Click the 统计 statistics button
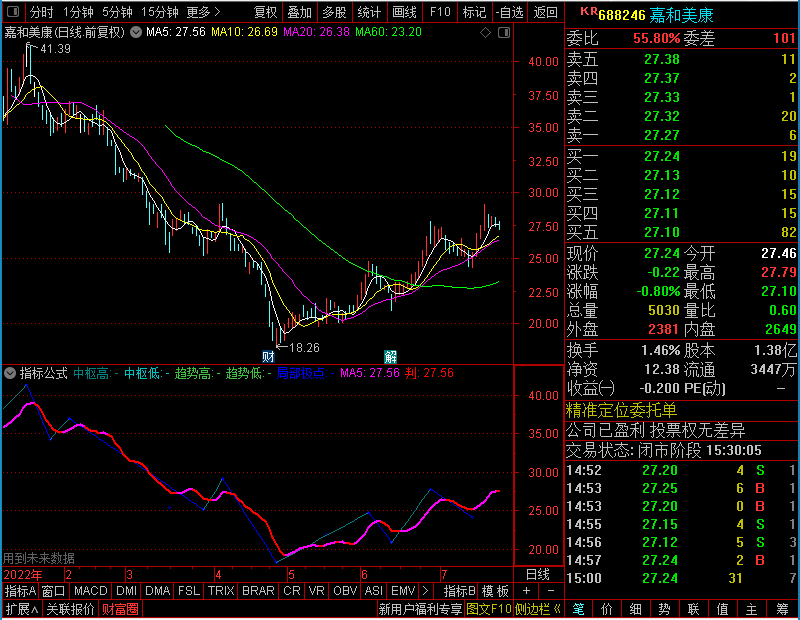Screen dimensions: 800x620 [369, 12]
